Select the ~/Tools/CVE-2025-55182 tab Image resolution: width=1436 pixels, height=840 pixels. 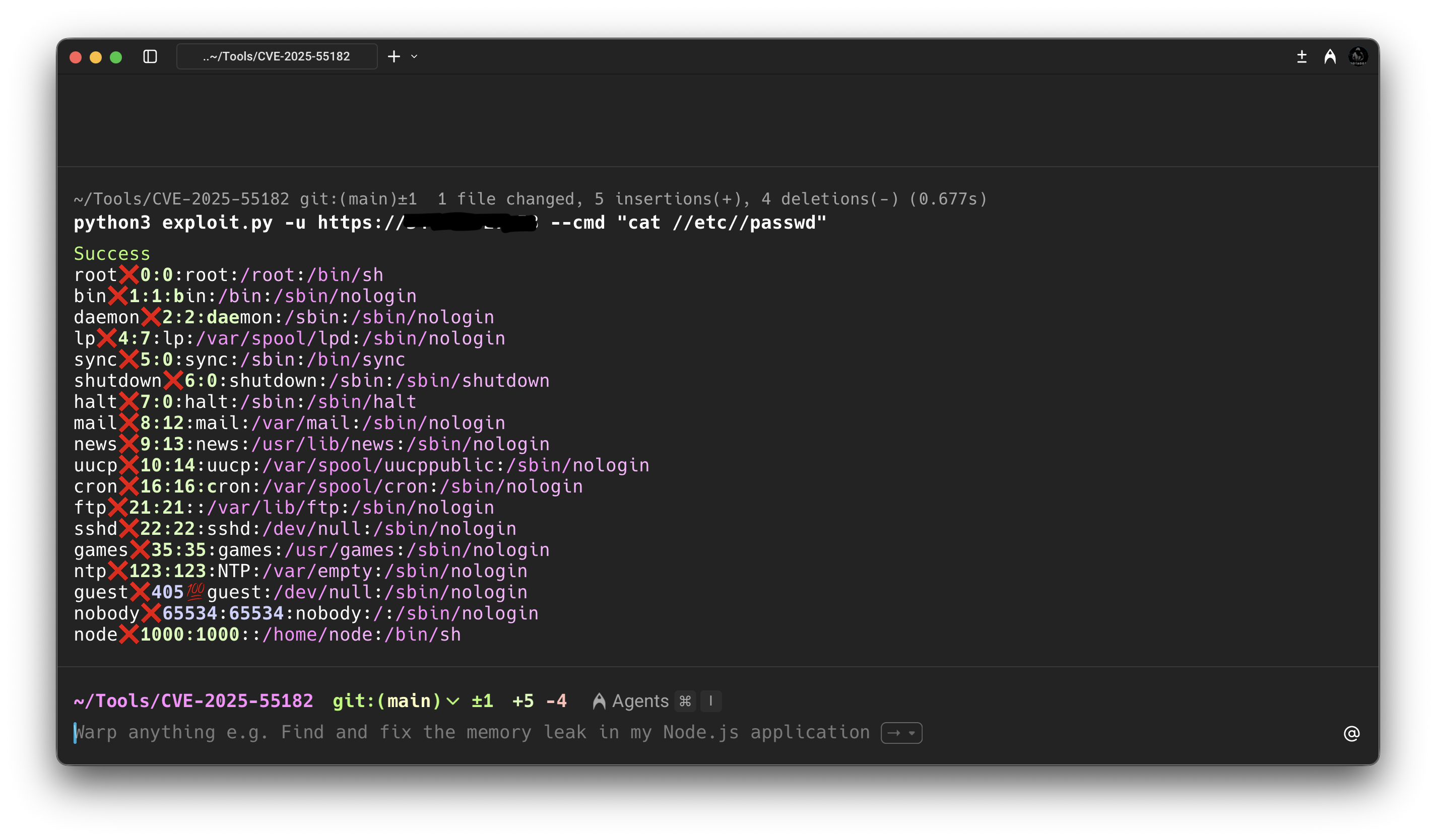click(277, 56)
